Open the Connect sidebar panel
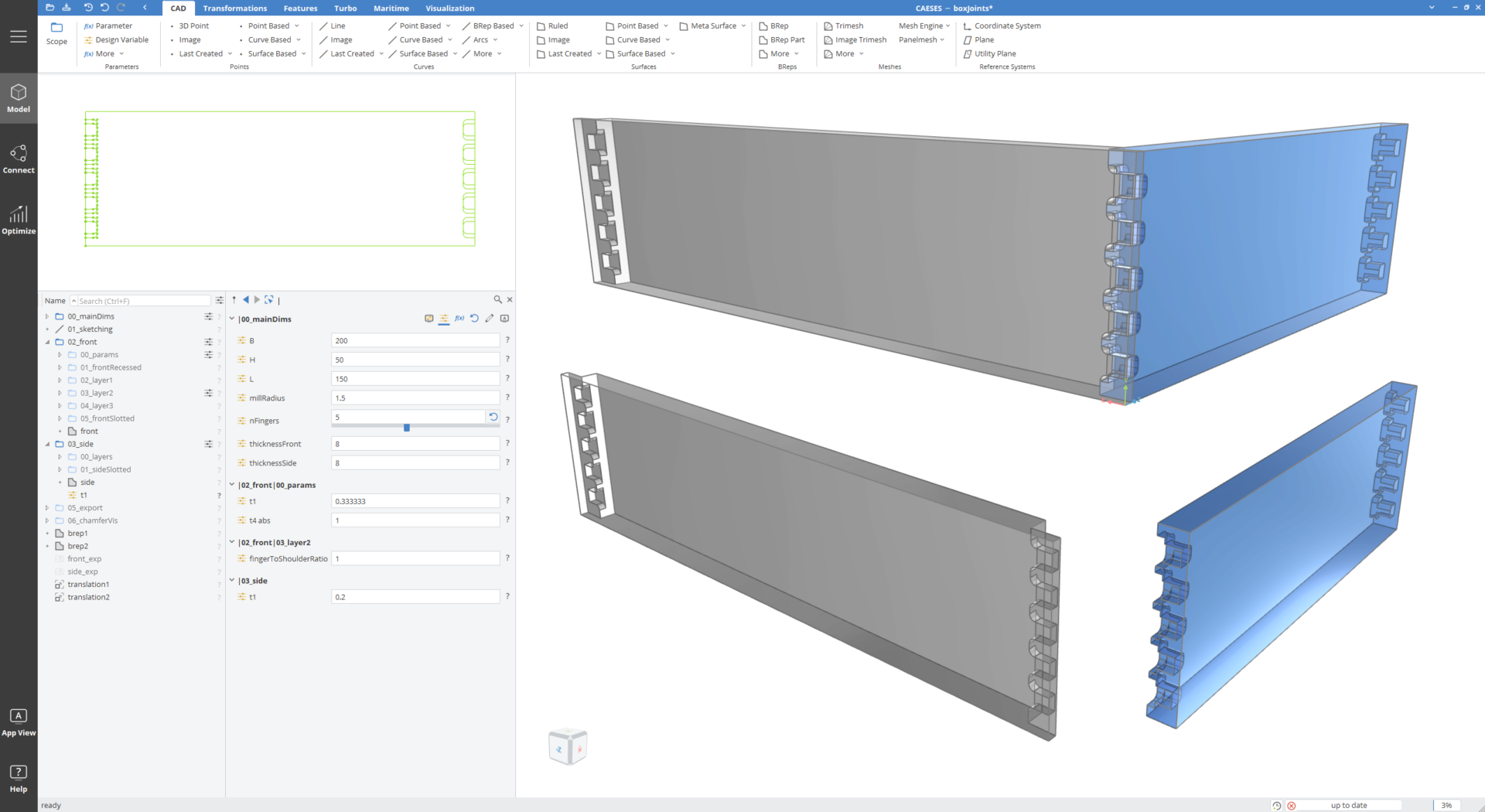Screen dimensions: 1485x812 (x=19, y=159)
